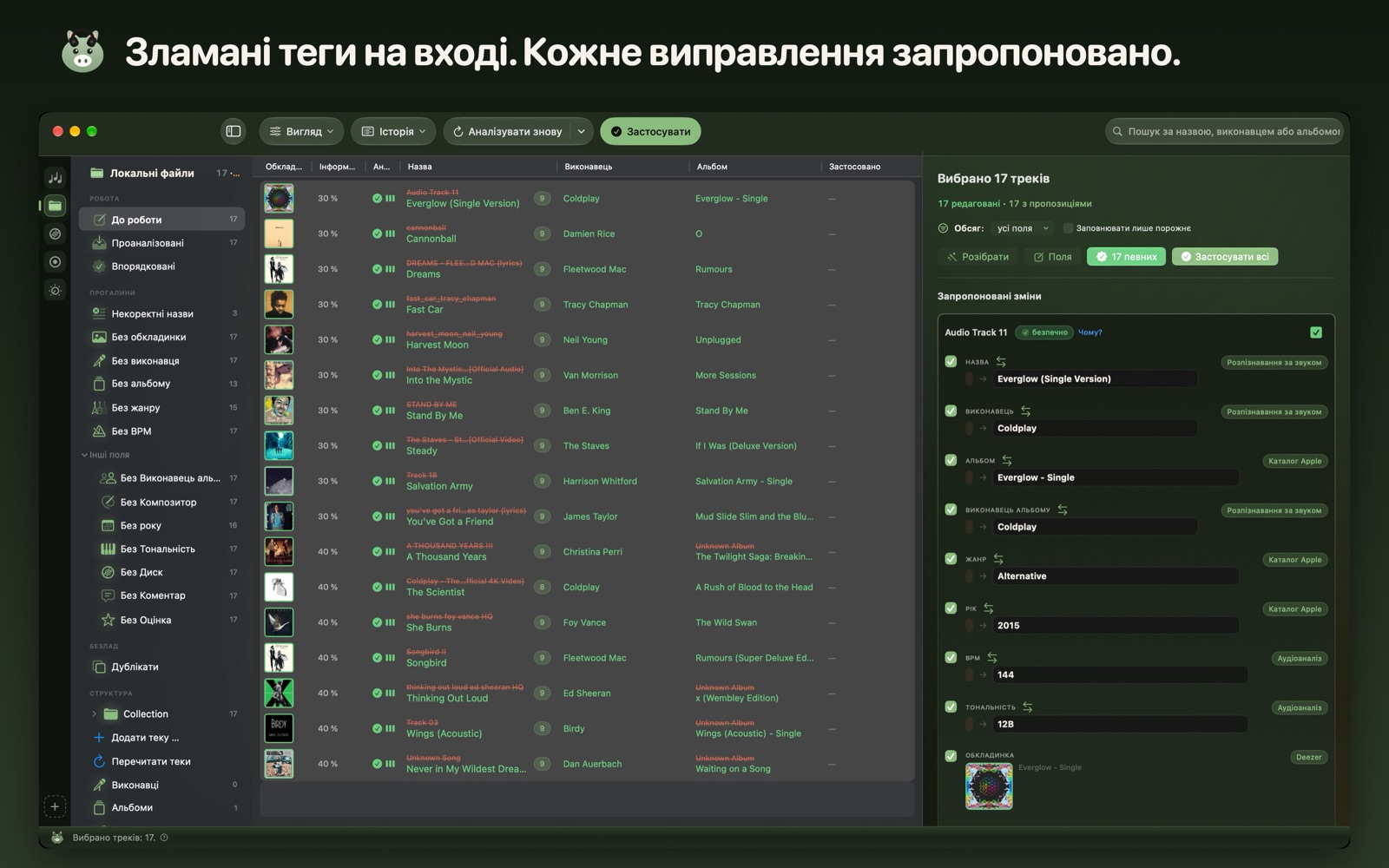
Task: Click the swap arrows next to BPM
Action: click(992, 657)
